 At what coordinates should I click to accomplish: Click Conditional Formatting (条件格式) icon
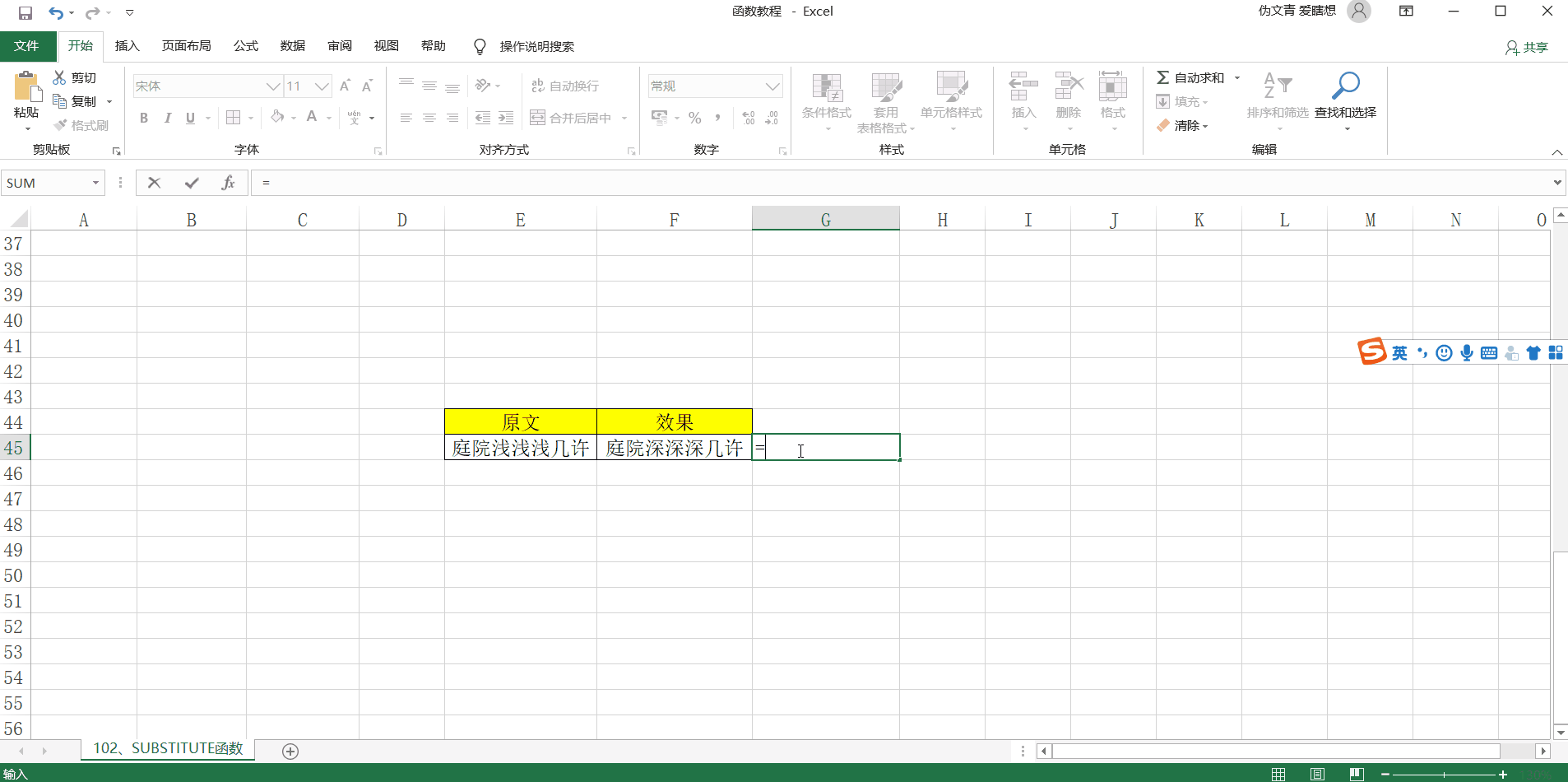[x=827, y=86]
